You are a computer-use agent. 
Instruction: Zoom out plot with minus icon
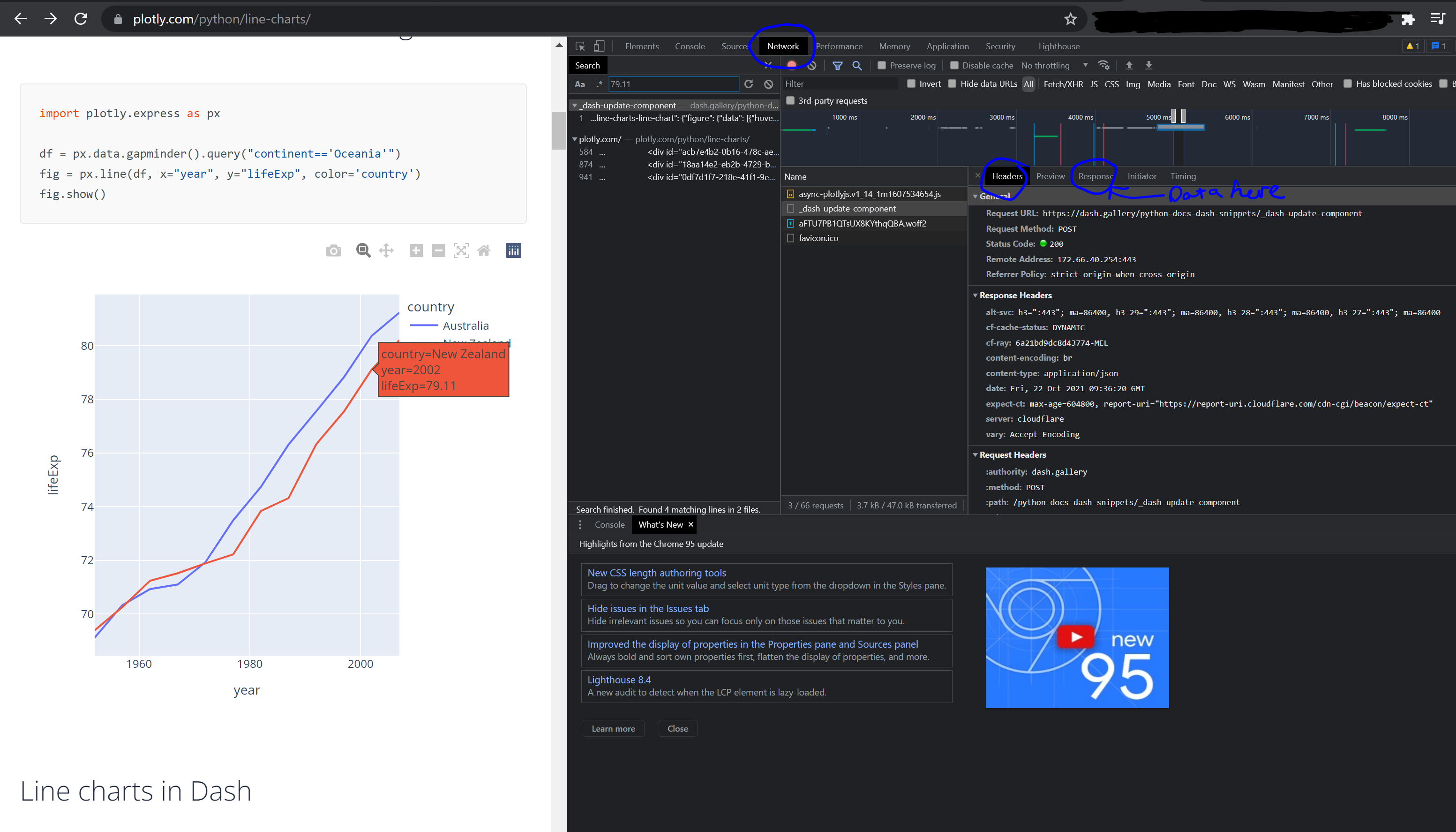(438, 250)
